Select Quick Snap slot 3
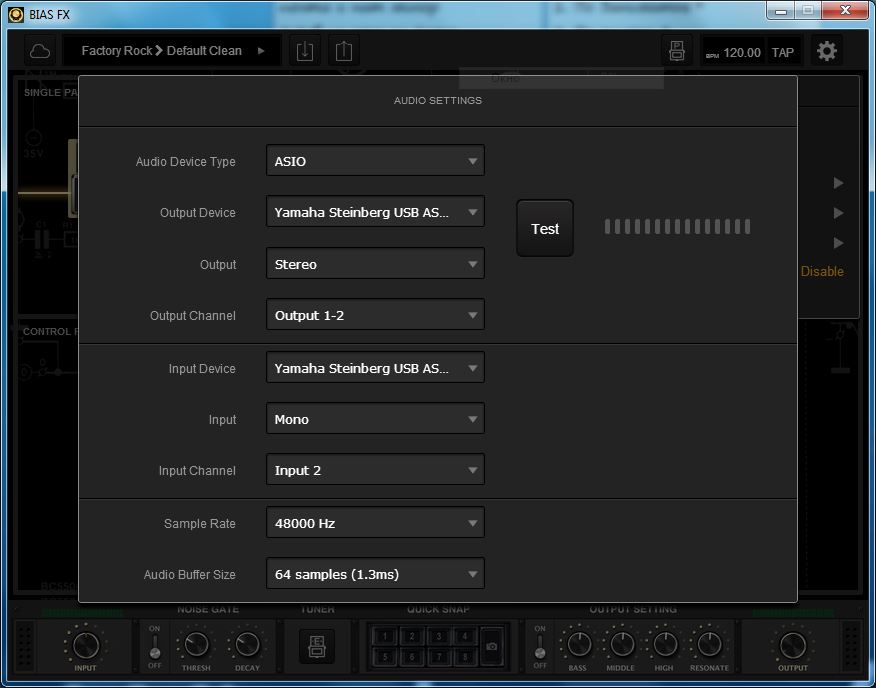876x688 pixels. click(439, 636)
